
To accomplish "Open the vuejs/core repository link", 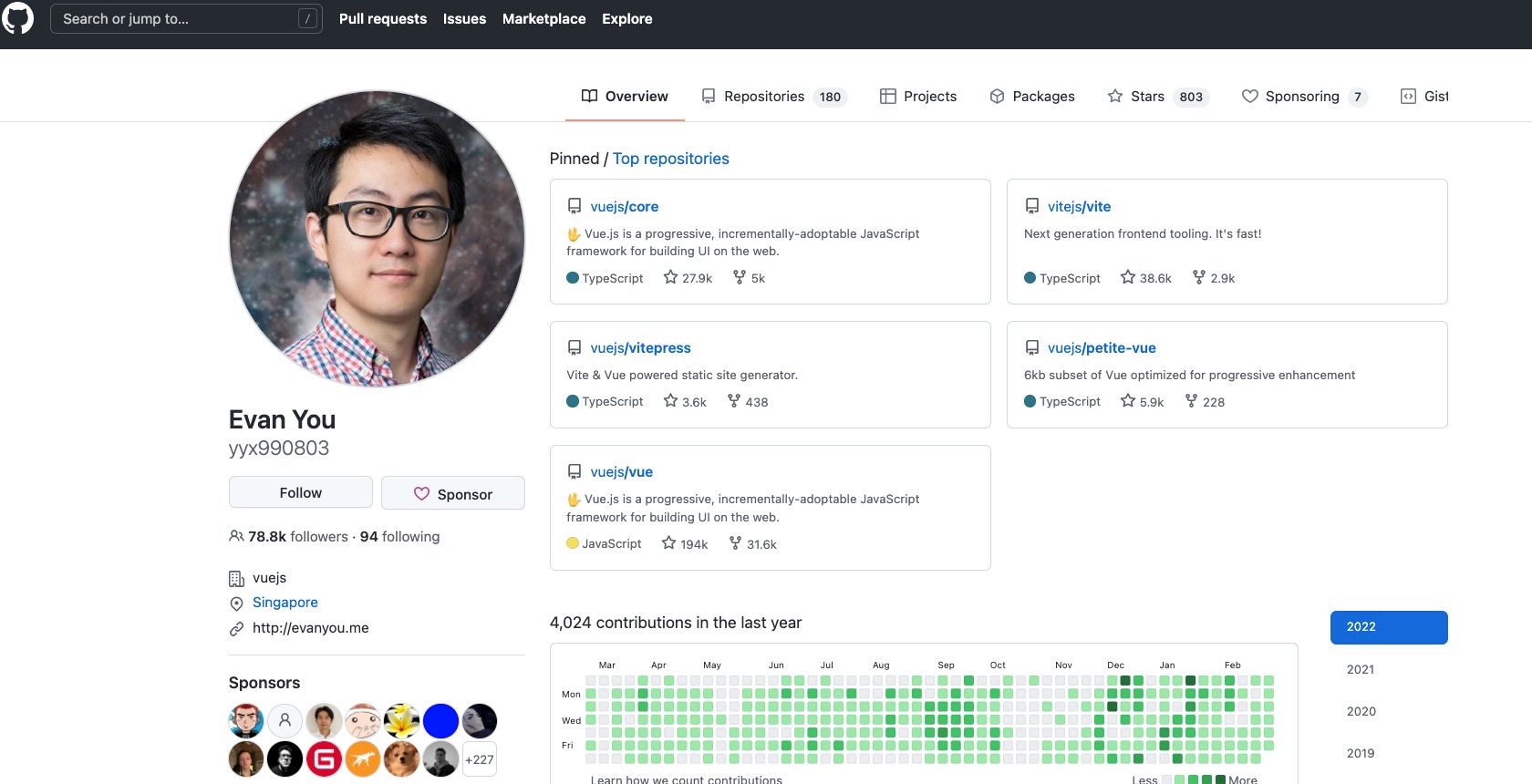I will pos(625,207).
